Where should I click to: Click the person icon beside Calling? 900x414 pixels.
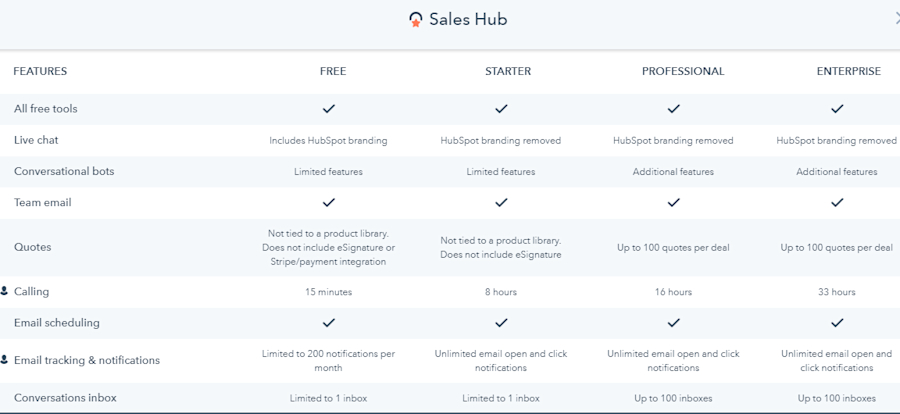[4, 291]
